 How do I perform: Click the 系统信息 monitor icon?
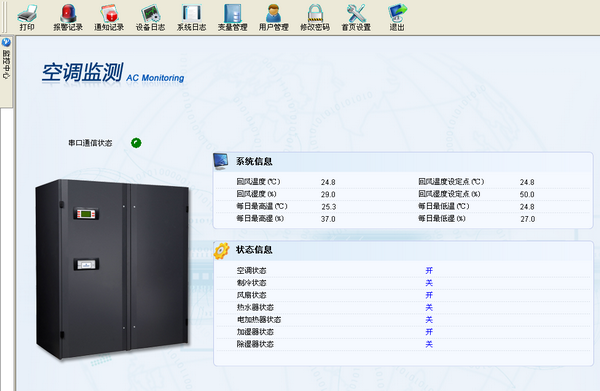[221, 161]
